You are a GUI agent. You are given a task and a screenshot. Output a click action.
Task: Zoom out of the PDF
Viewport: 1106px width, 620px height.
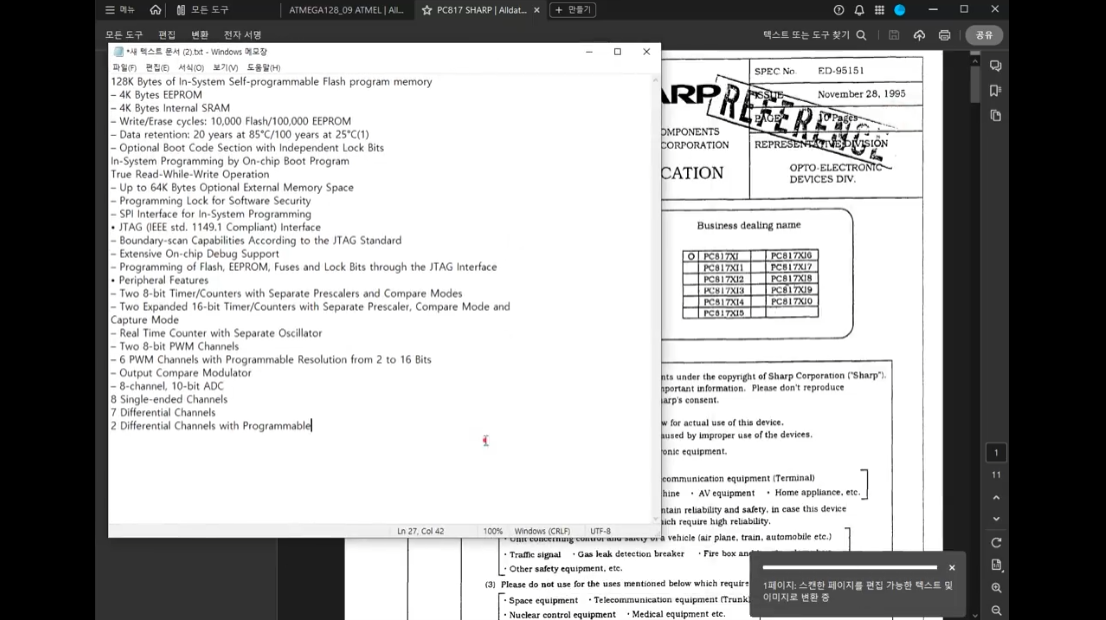pos(996,611)
